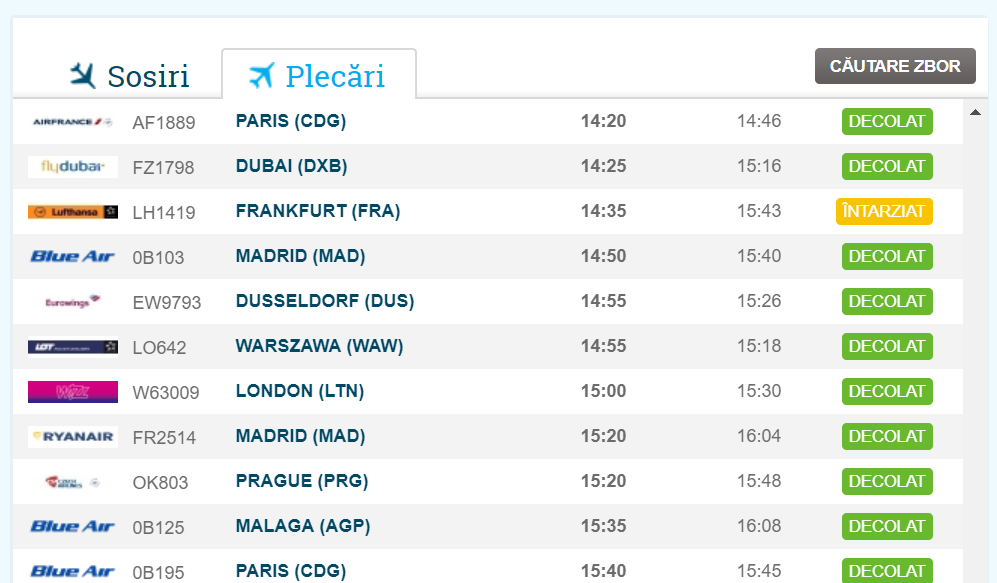Click the ÎNTARZIAT status badge for Frankfurt
This screenshot has width=997, height=583.
click(x=884, y=211)
